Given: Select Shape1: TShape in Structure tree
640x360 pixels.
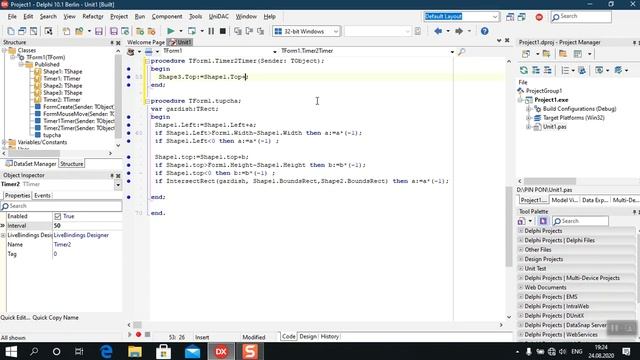Looking at the screenshot, I should (x=62, y=71).
